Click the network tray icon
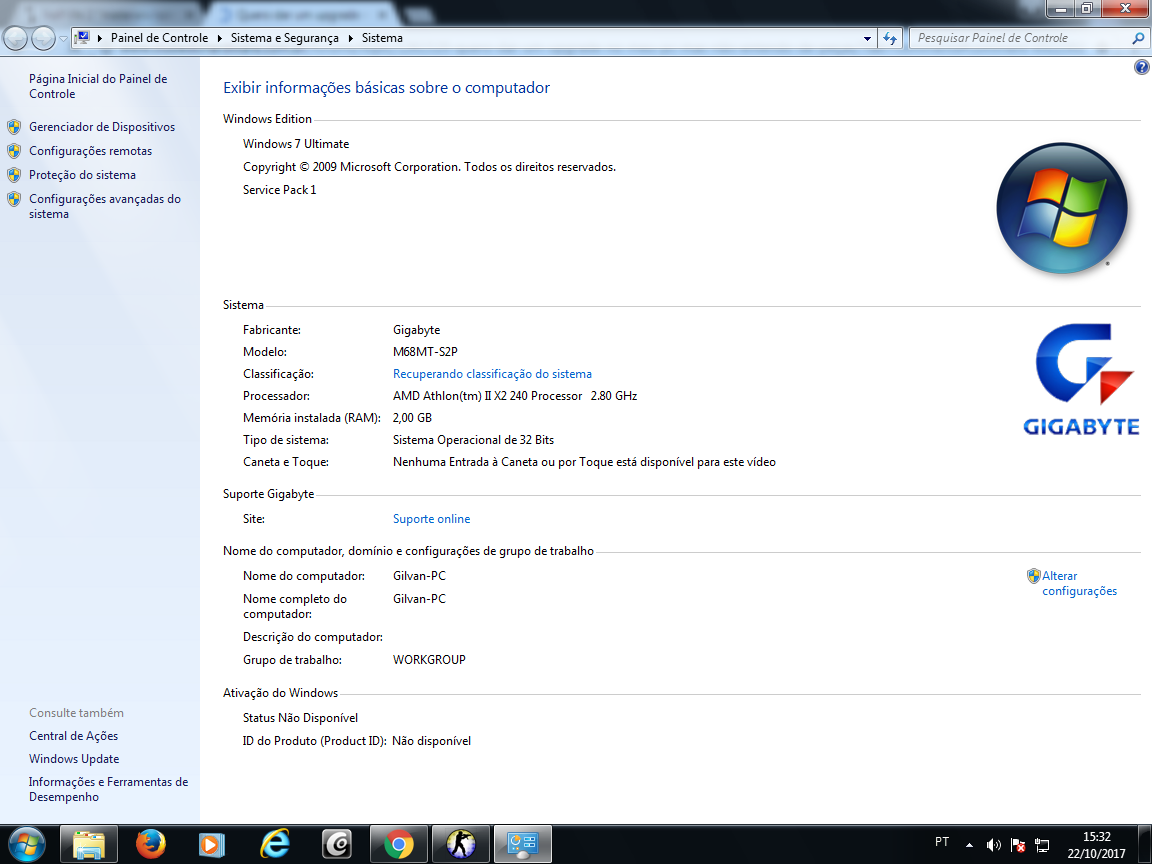Image resolution: width=1152 pixels, height=864 pixels. click(1042, 845)
